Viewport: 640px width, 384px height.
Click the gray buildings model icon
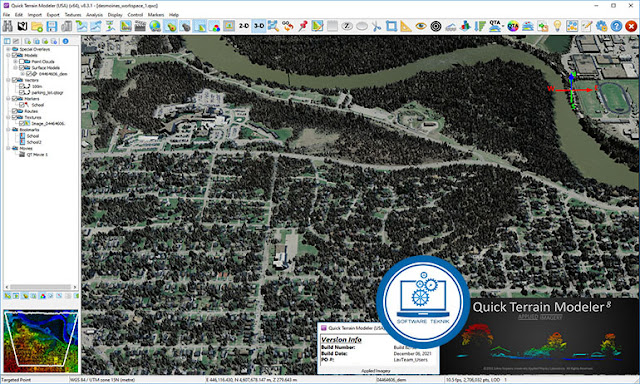coord(66,26)
